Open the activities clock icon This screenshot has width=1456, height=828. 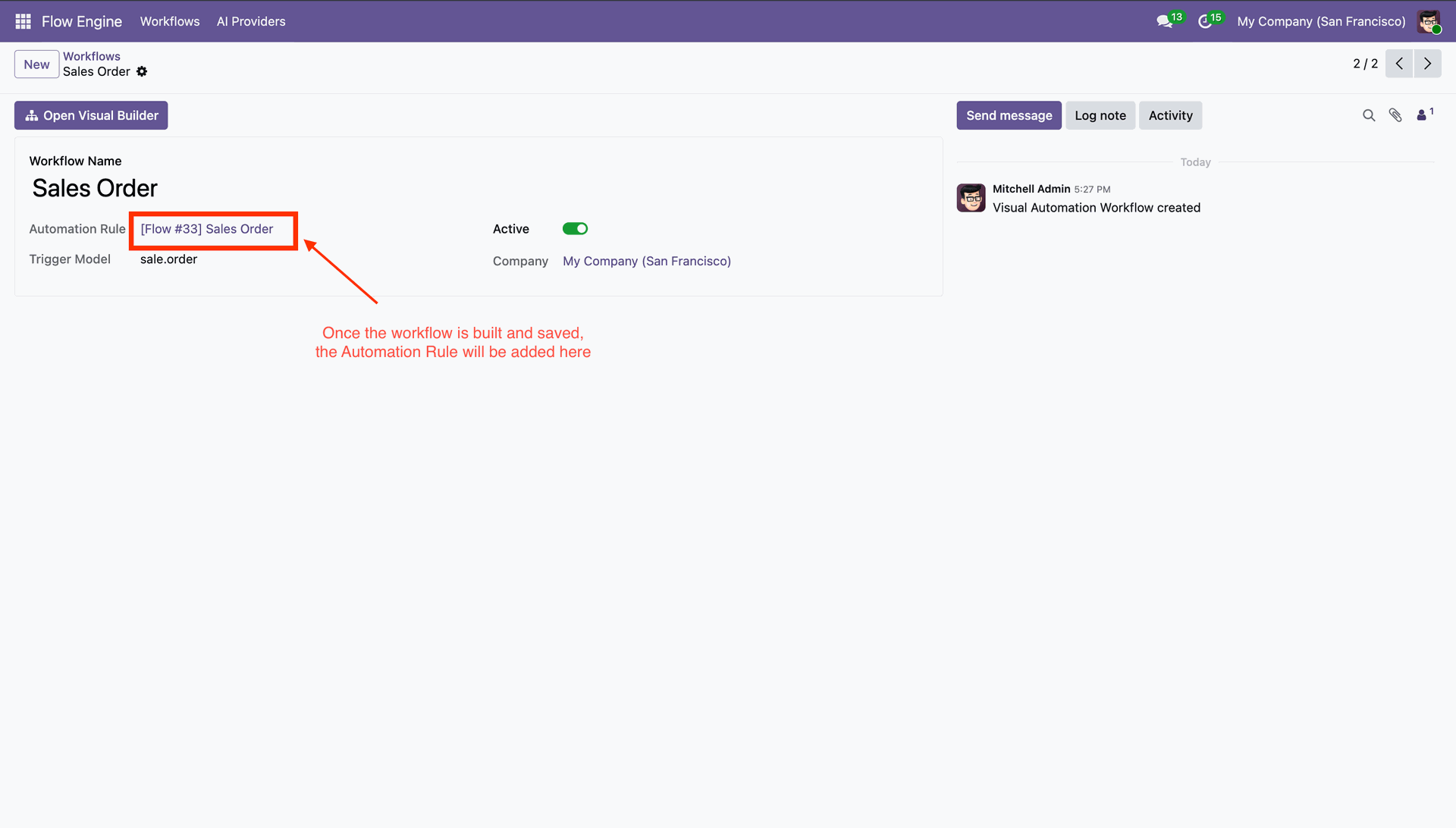click(x=1205, y=21)
